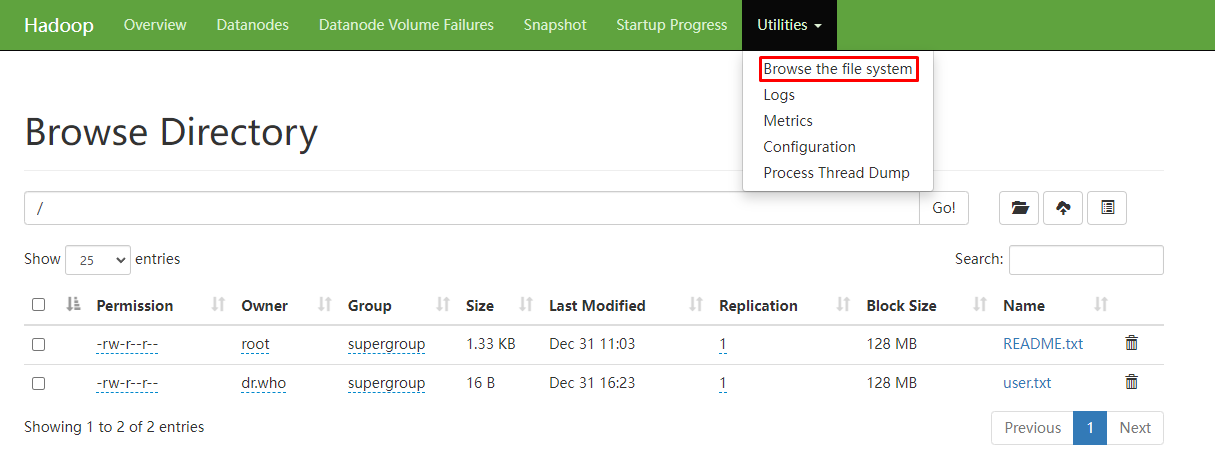Collapse the Utilities dropdown menu
This screenshot has height=468, width=1215.
789,25
